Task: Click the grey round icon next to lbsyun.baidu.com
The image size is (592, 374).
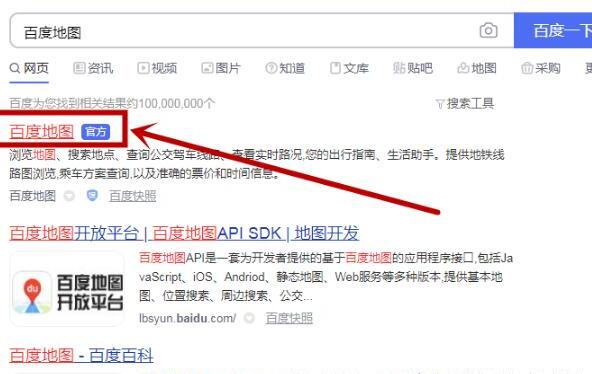Action: click(249, 318)
